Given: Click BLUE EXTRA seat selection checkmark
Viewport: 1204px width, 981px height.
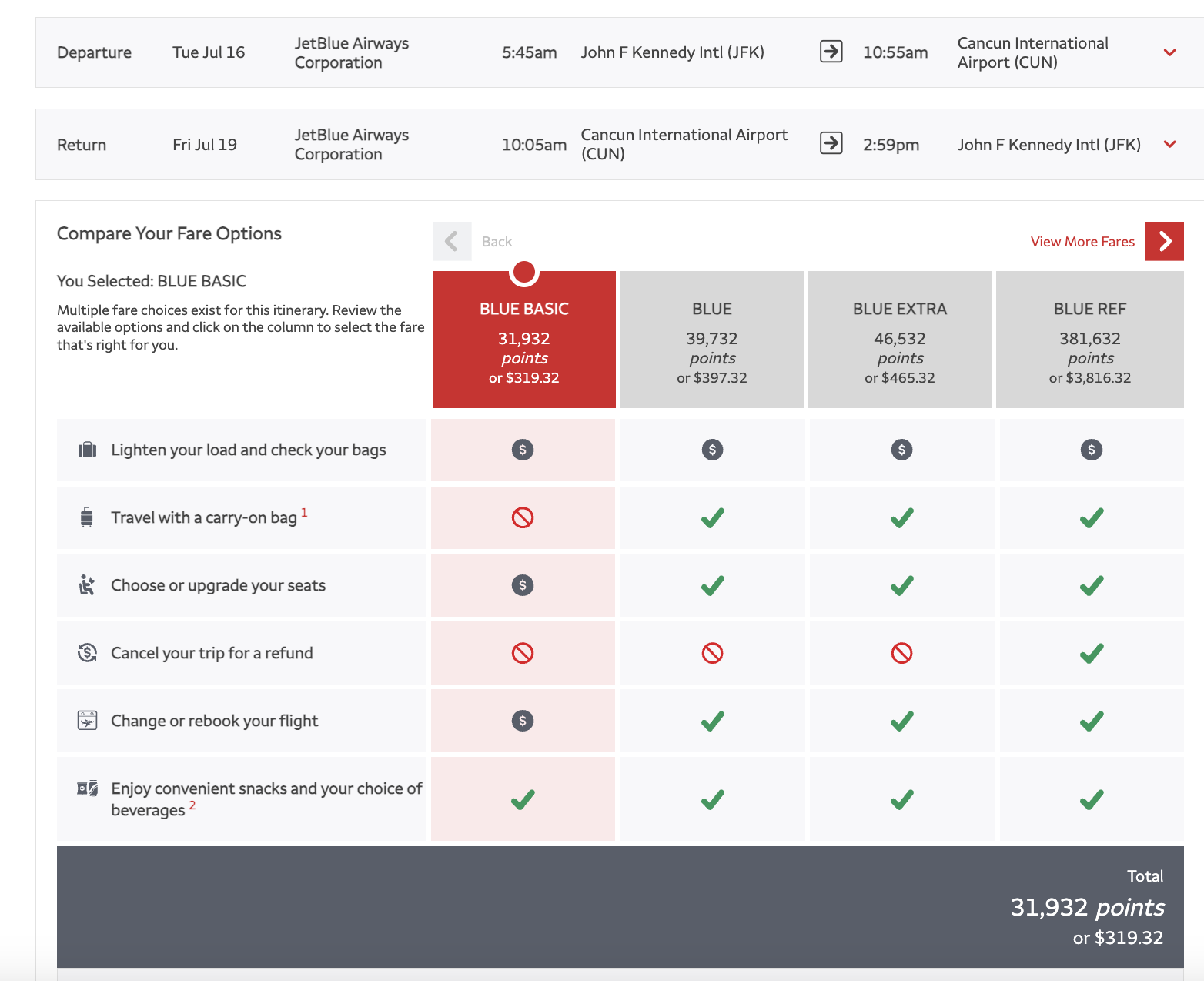Looking at the screenshot, I should coord(901,585).
